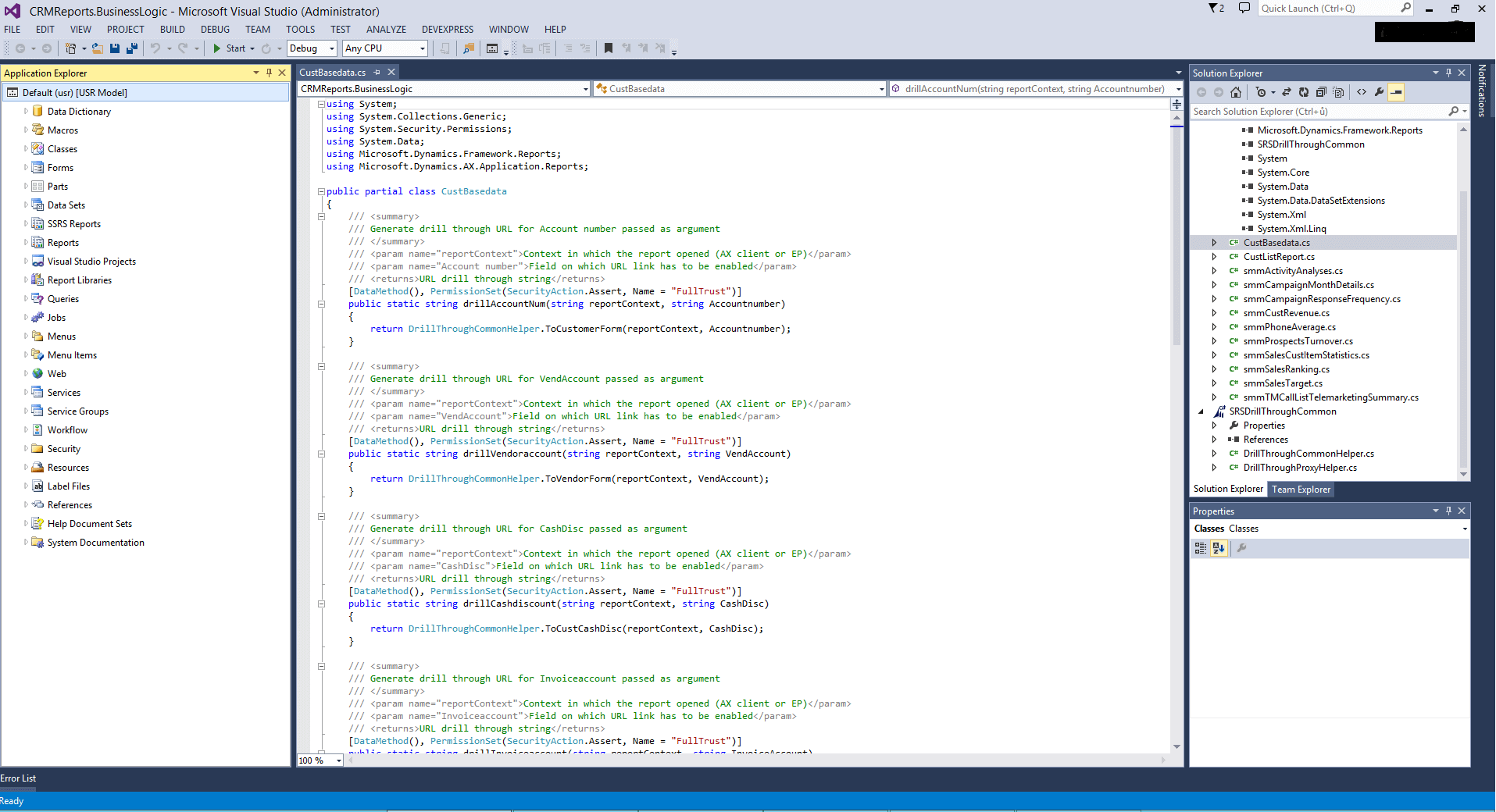Open the CRMReports.BusinessLogic project dropdown
Viewport: 1496px width, 812px height.
444,89
